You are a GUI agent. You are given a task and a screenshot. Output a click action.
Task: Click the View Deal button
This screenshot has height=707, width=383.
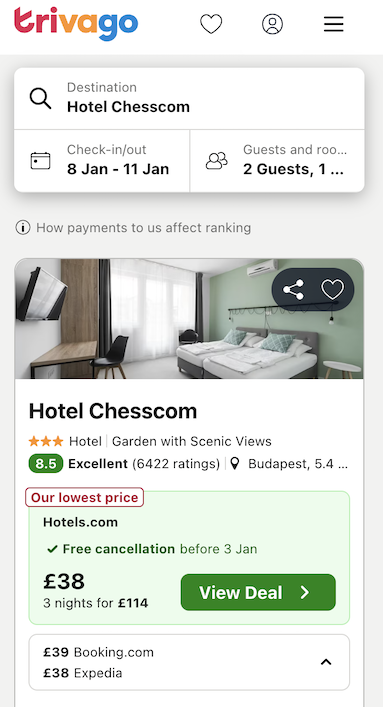point(258,592)
